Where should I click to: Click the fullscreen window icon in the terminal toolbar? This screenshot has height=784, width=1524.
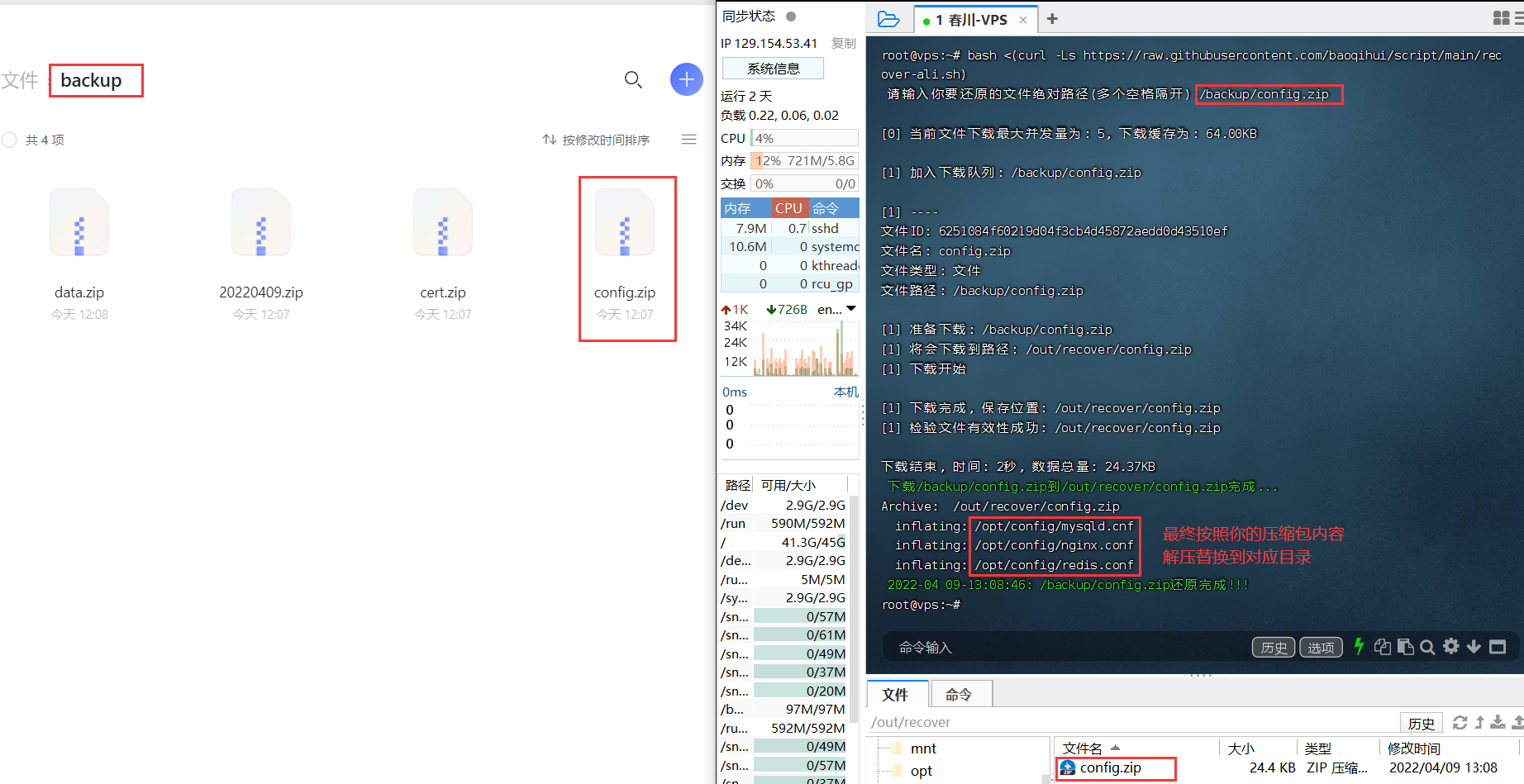point(1498,647)
